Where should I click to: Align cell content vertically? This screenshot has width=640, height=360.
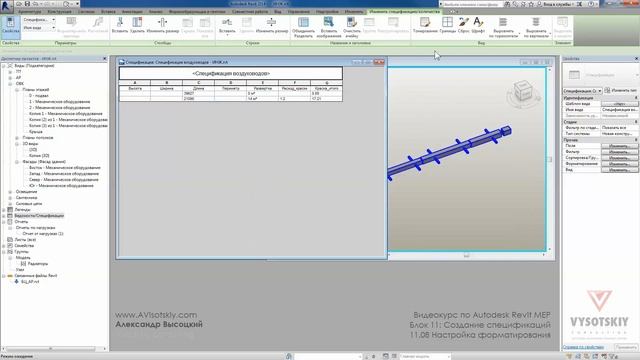[536, 27]
